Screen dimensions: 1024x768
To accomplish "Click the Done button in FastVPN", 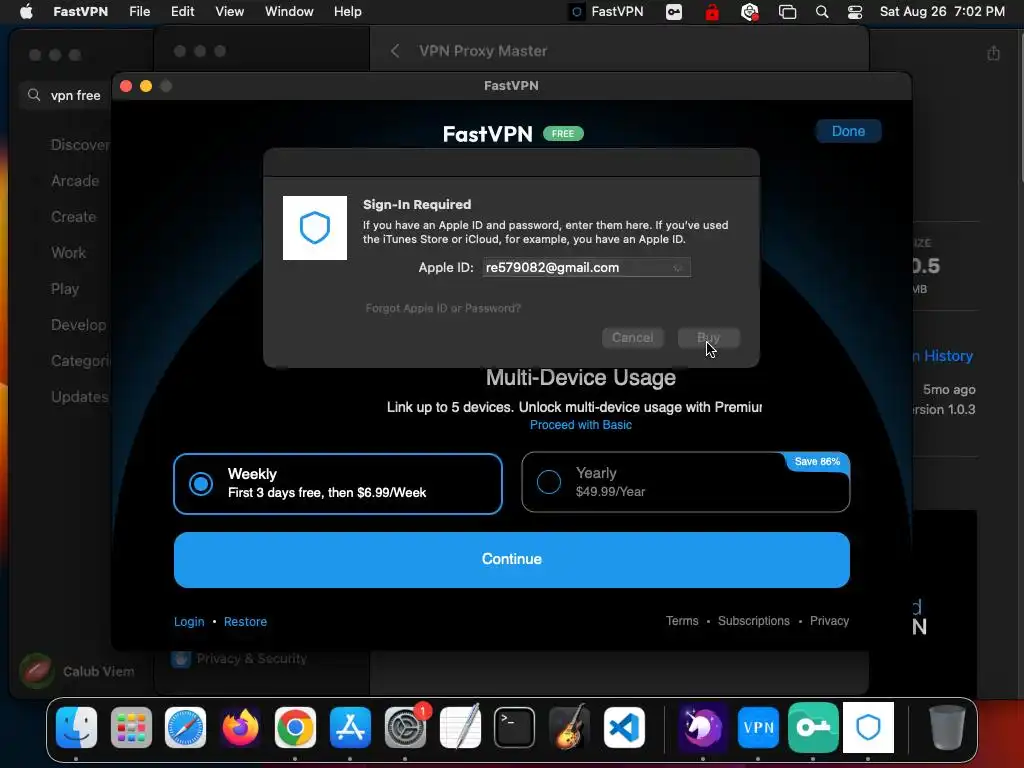I will 848,131.
